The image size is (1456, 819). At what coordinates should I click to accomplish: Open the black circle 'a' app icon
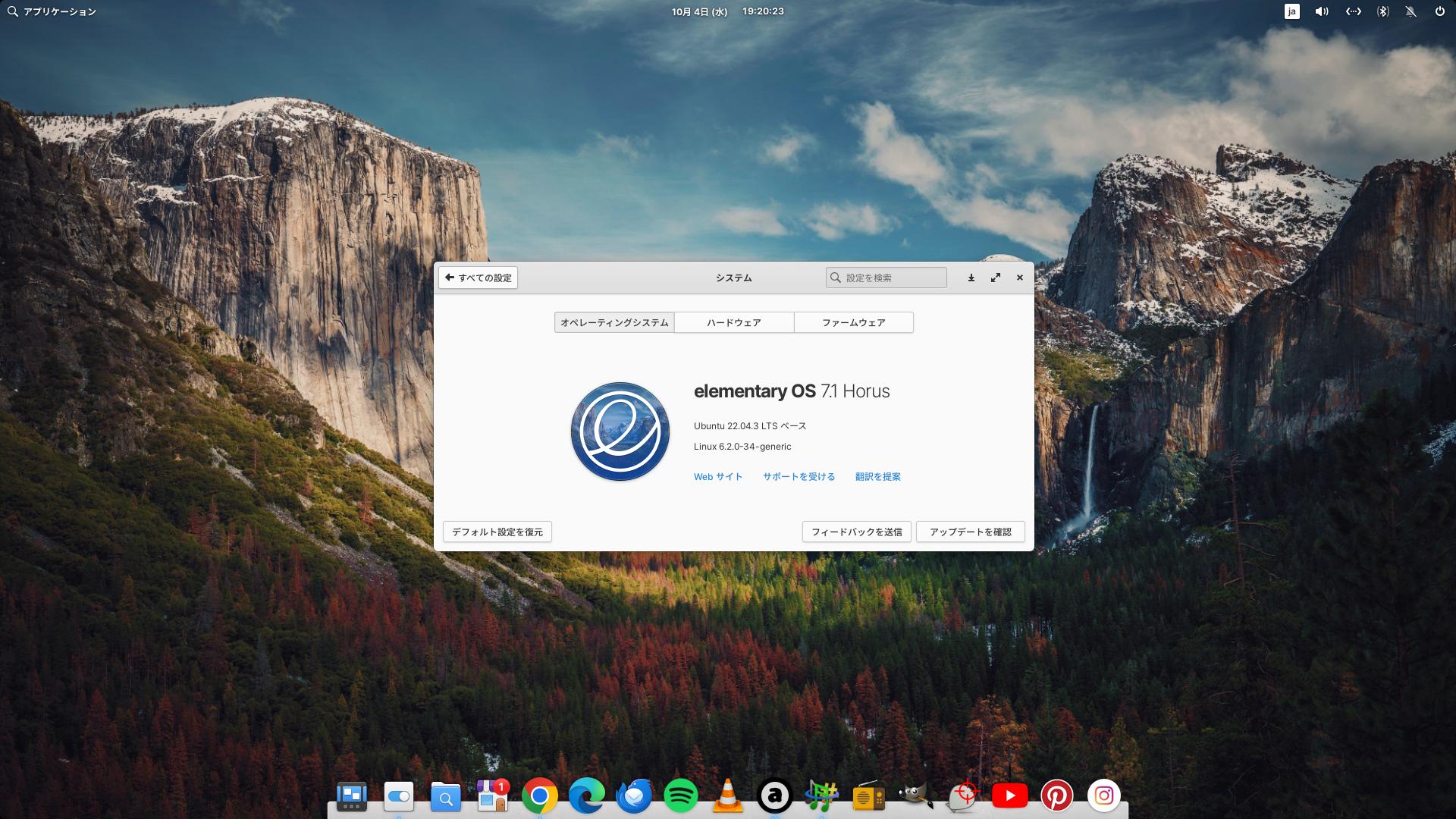775,795
